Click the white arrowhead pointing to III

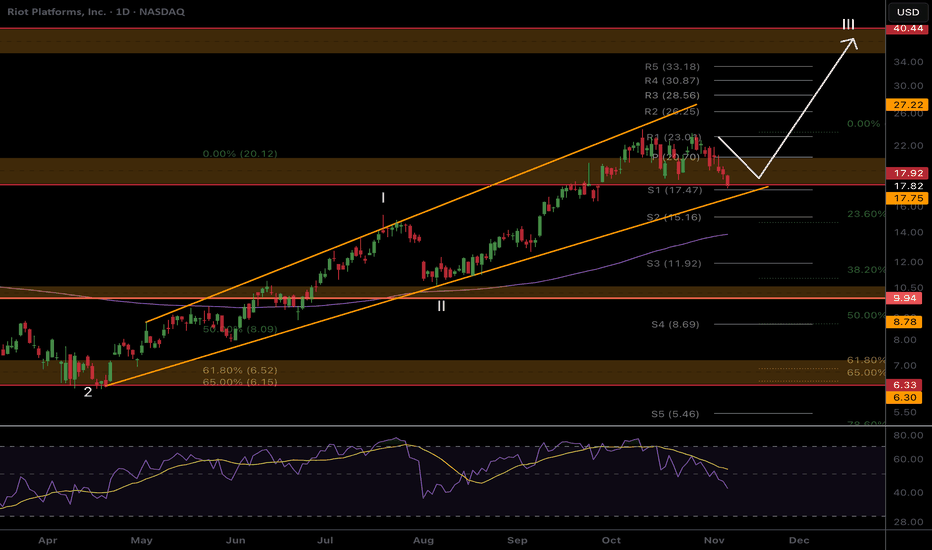pyautogui.click(x=851, y=42)
